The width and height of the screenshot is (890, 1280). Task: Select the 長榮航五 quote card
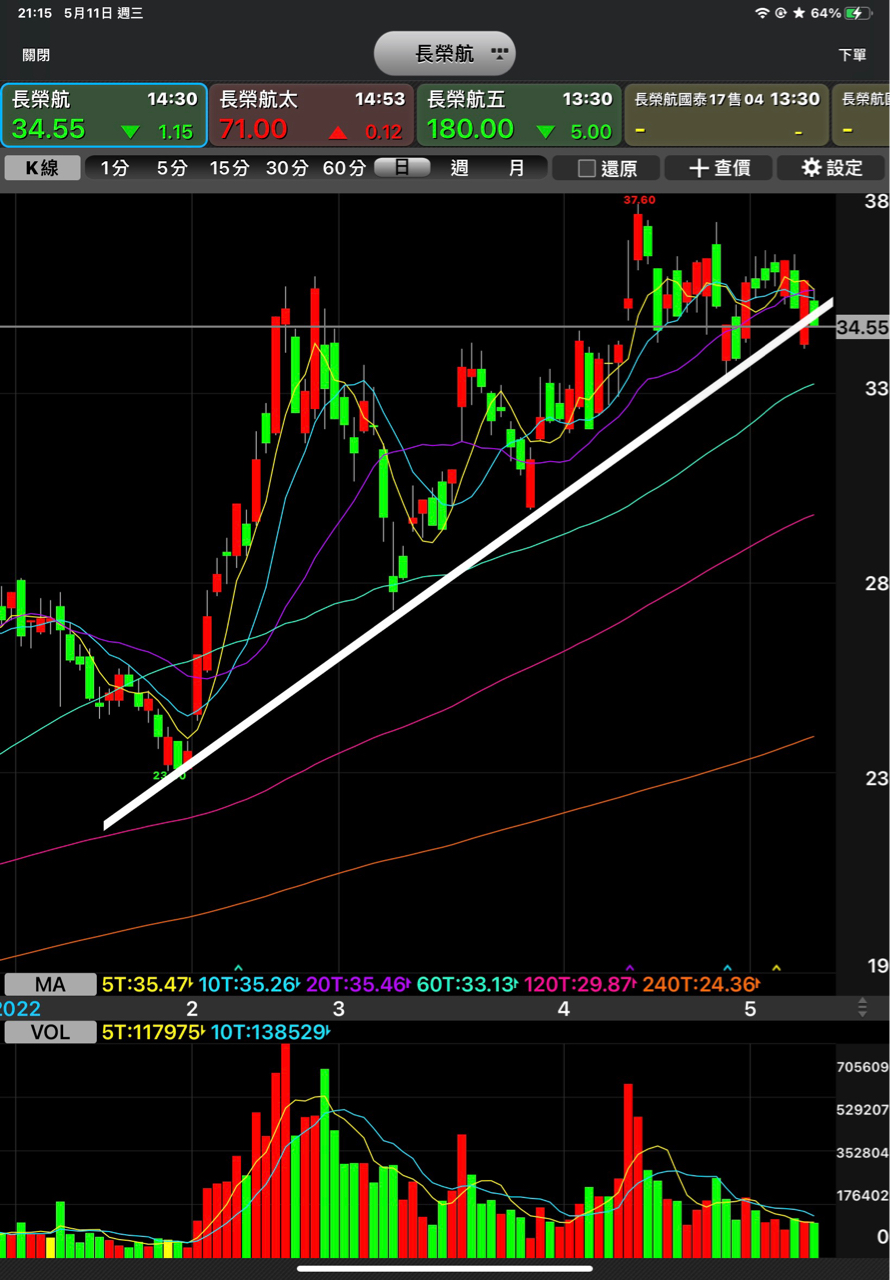(x=519, y=116)
